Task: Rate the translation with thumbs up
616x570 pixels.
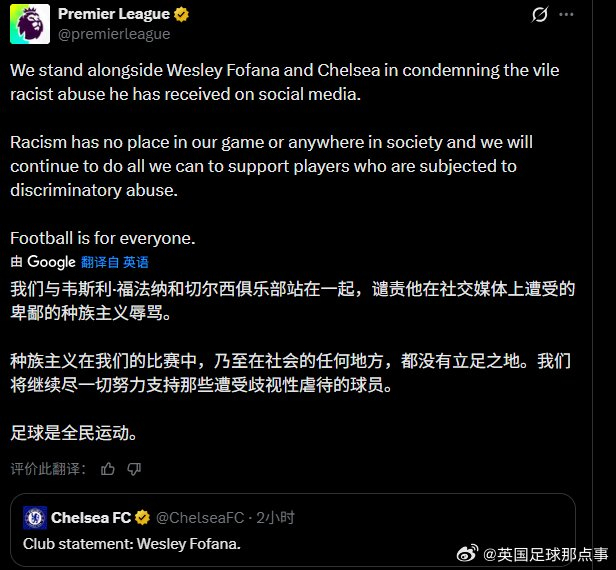Action: tap(108, 468)
